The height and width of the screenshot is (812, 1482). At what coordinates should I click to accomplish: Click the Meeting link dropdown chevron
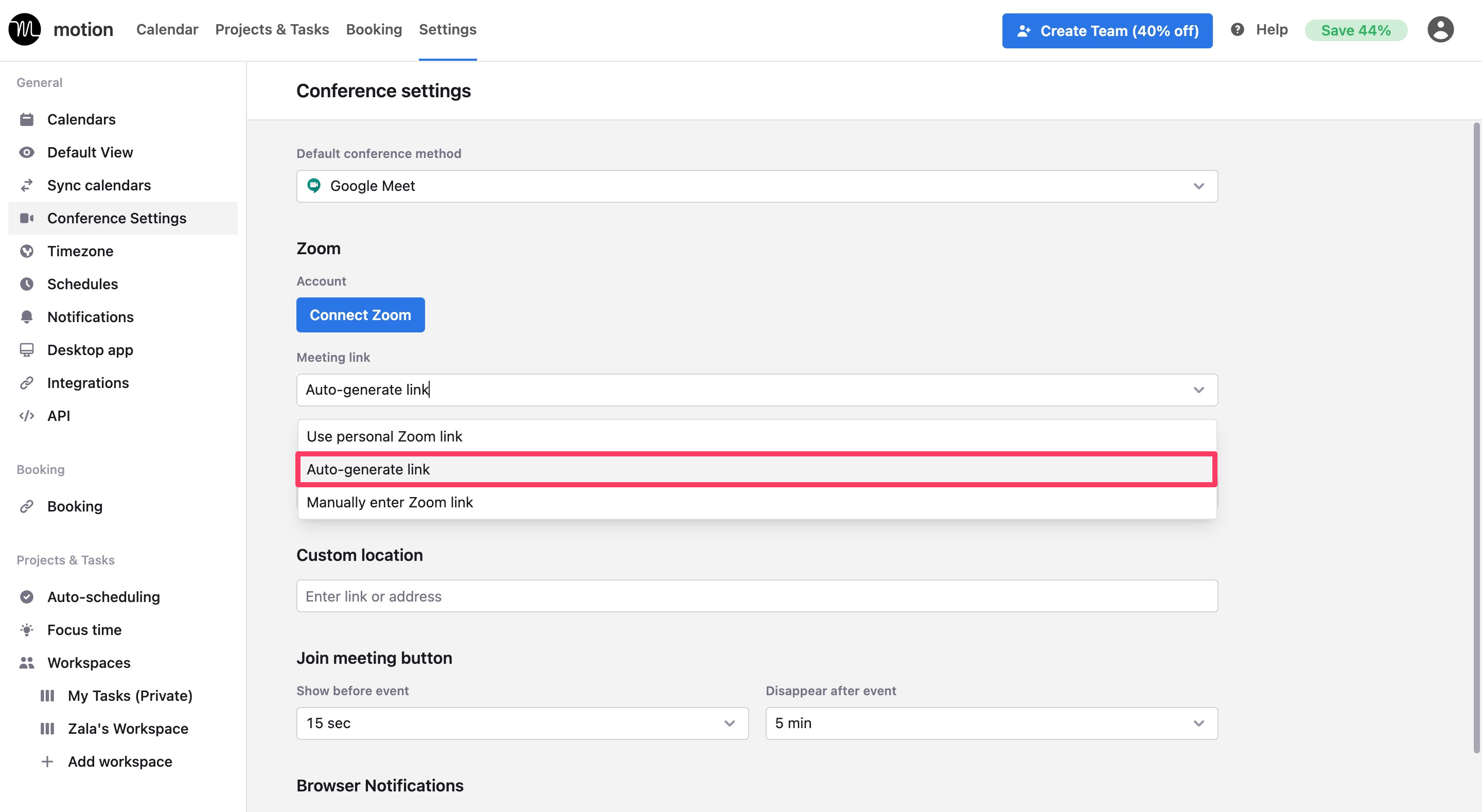1199,390
